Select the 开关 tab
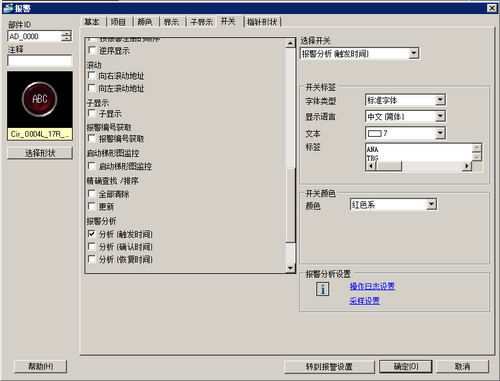500x381 pixels. click(x=228, y=21)
